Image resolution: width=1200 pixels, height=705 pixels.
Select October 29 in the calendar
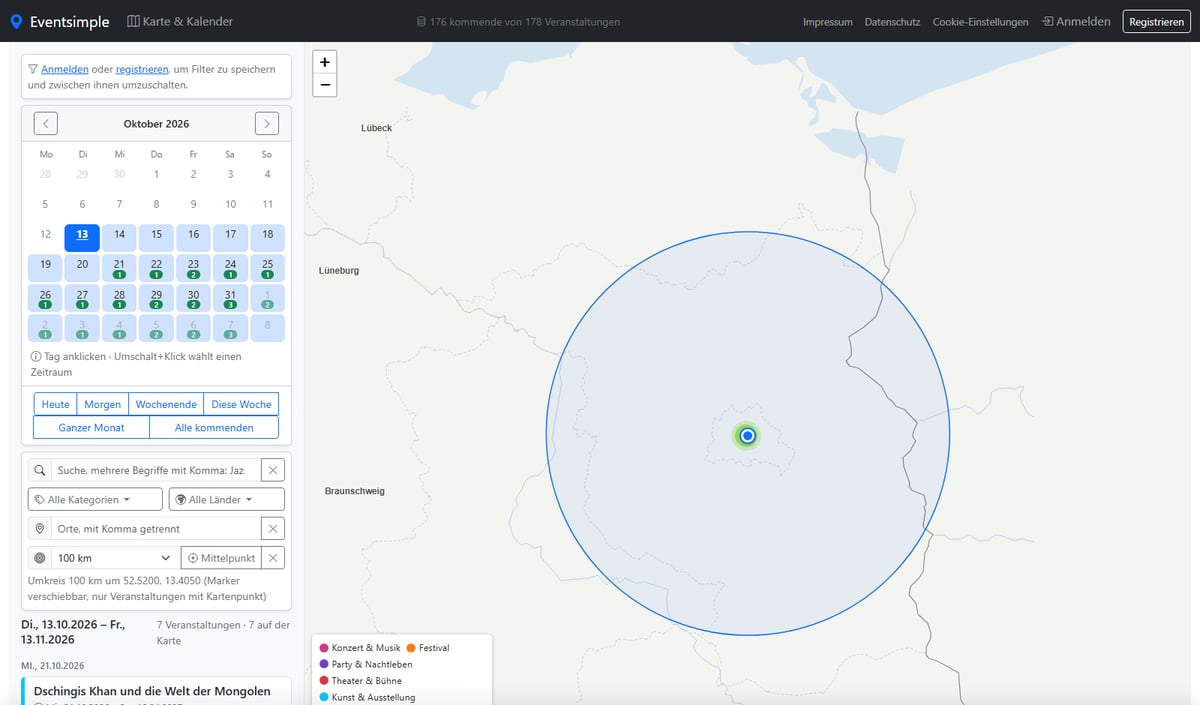coord(156,298)
